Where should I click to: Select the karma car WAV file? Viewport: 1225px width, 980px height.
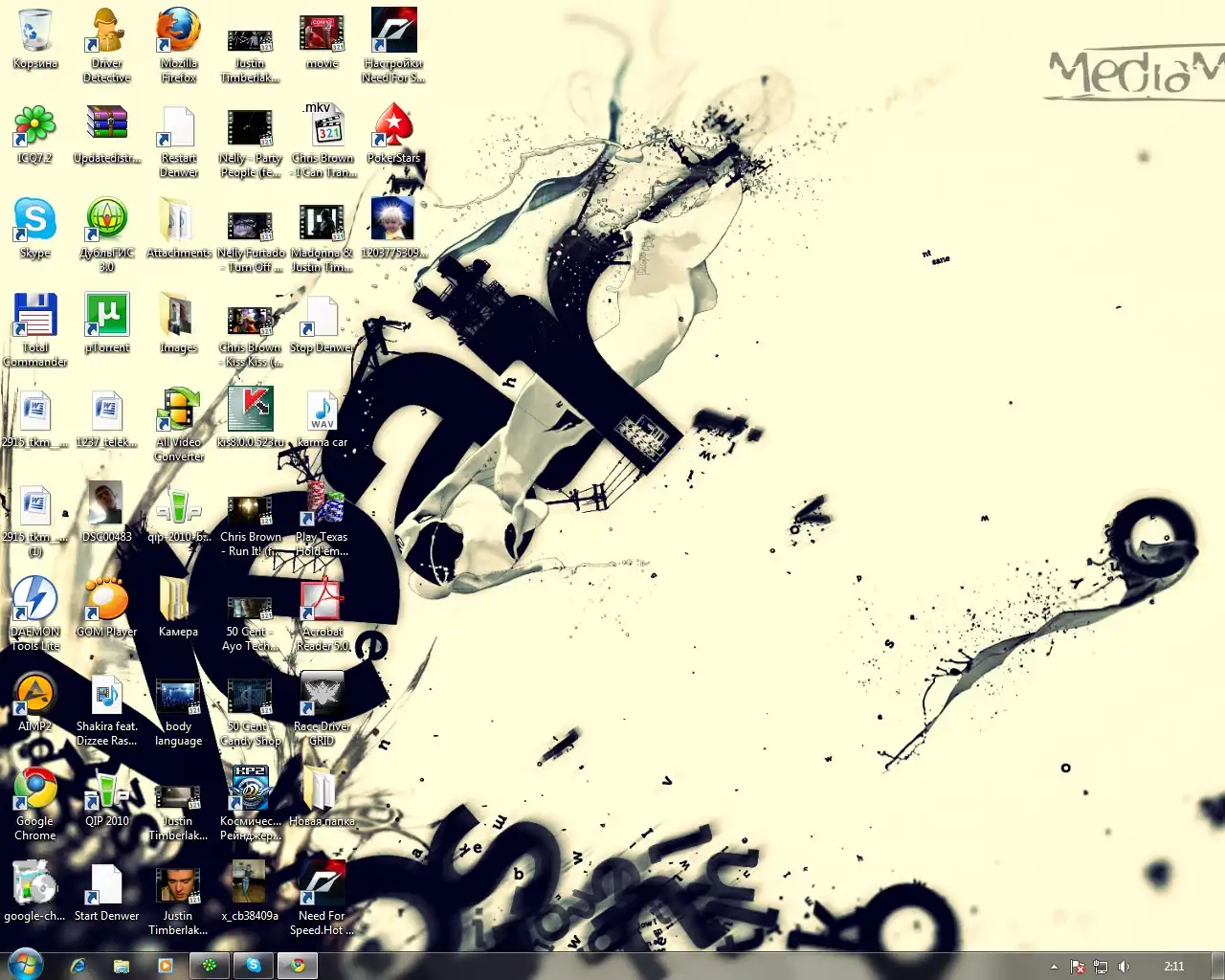pos(322,413)
